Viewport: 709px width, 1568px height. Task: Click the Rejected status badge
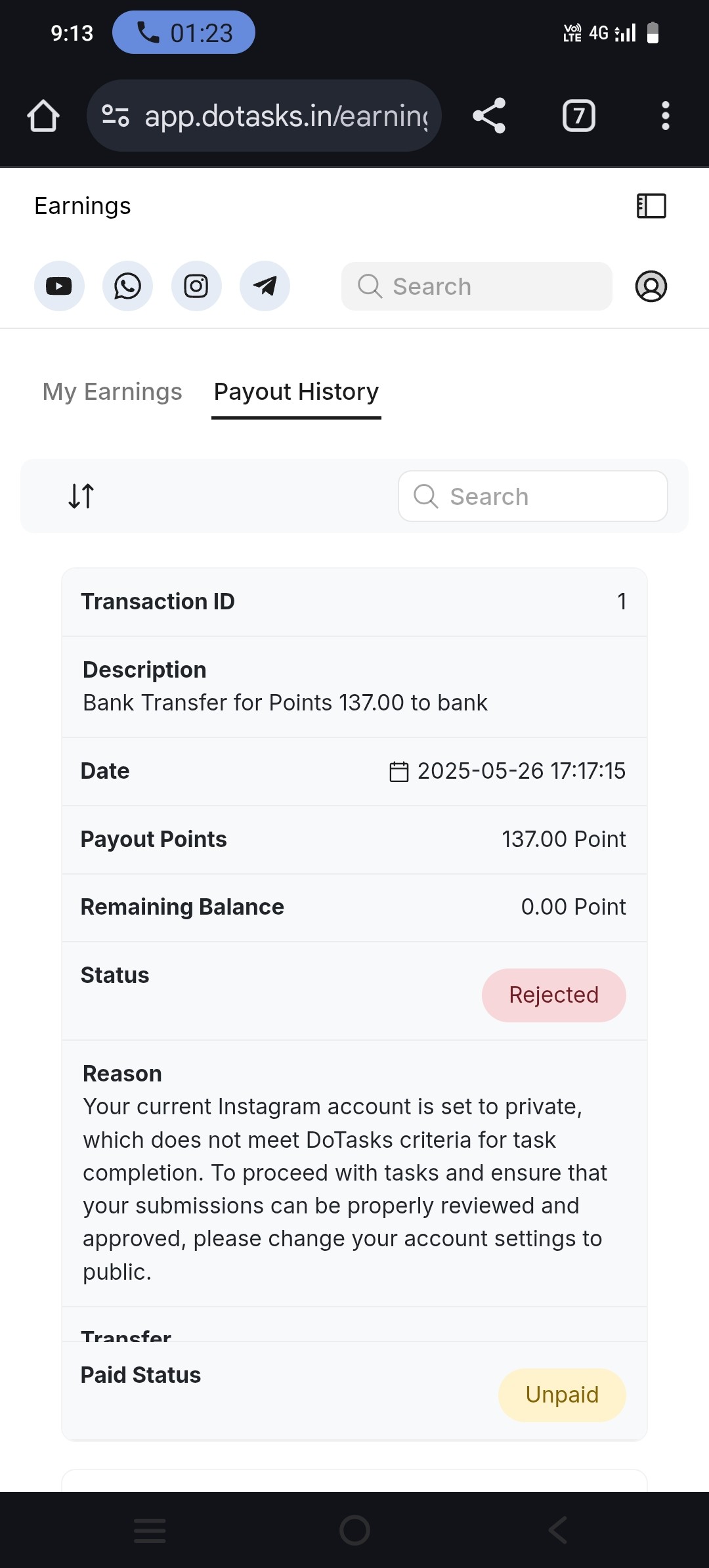click(x=553, y=995)
